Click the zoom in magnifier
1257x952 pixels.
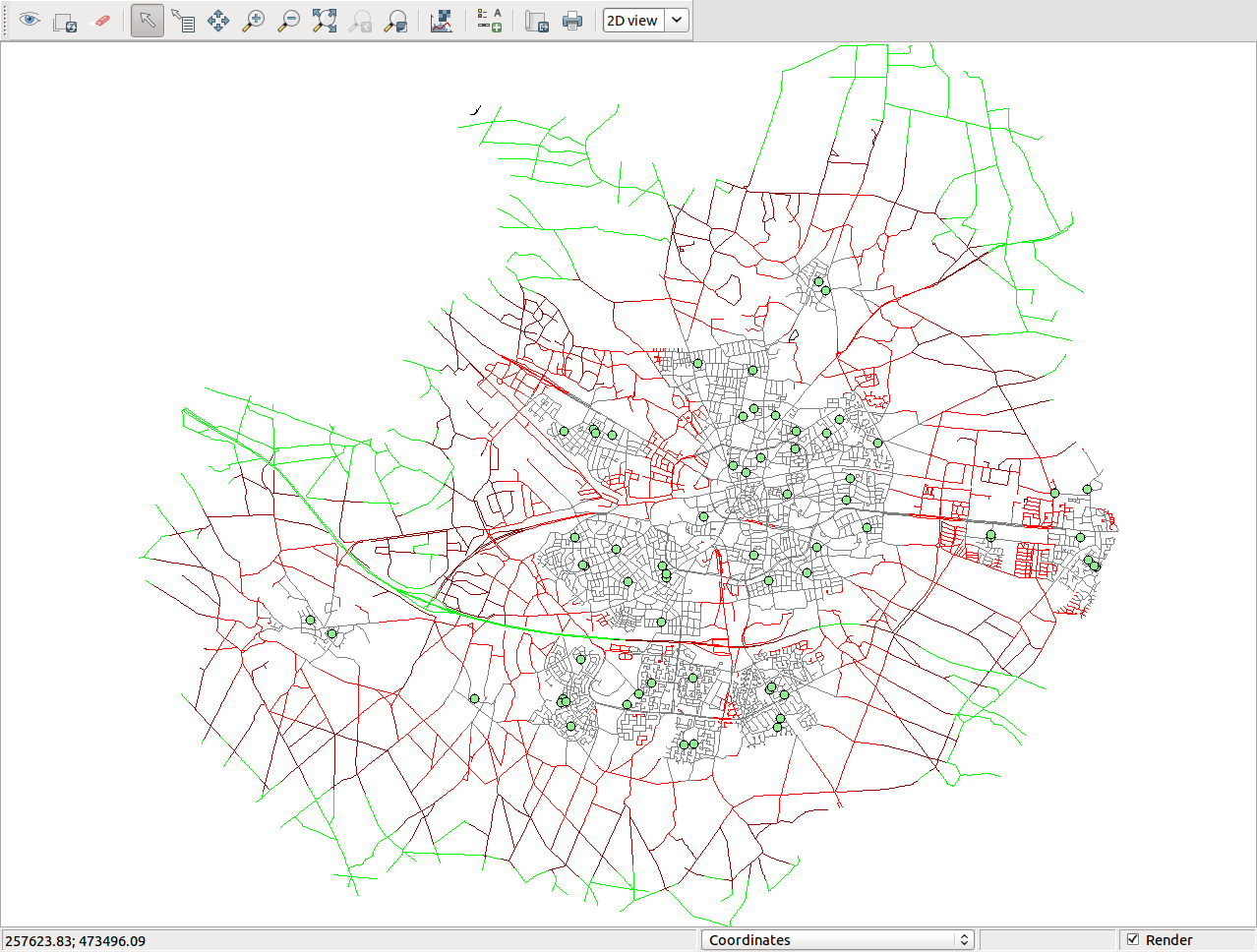point(254,21)
